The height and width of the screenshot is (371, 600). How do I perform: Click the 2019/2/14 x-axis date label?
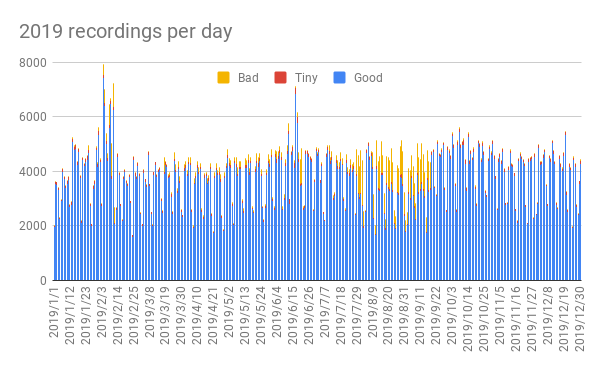click(x=117, y=315)
